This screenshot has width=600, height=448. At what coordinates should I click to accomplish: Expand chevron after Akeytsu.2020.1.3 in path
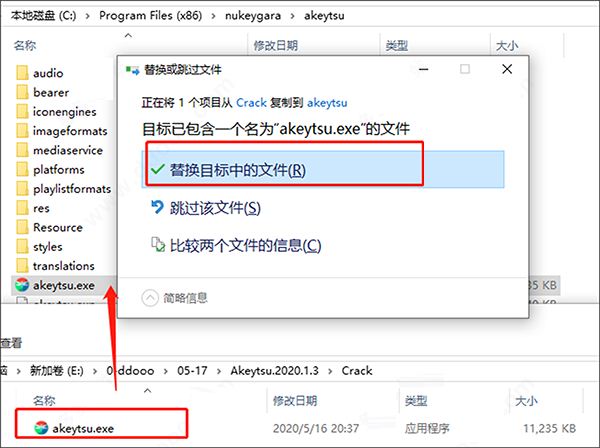pos(330,371)
